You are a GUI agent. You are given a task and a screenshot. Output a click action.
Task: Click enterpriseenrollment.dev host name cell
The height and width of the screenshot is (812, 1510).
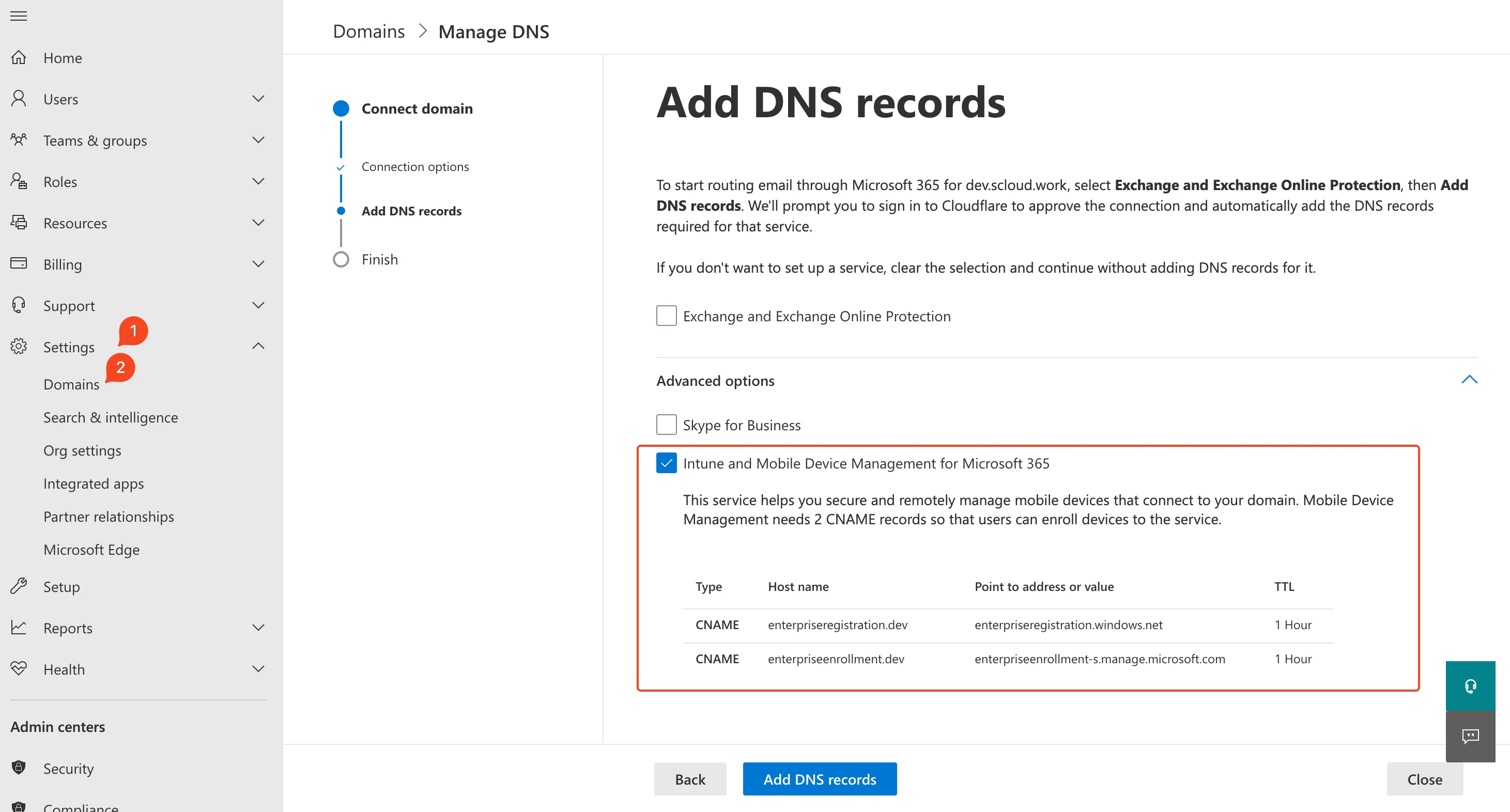point(836,659)
